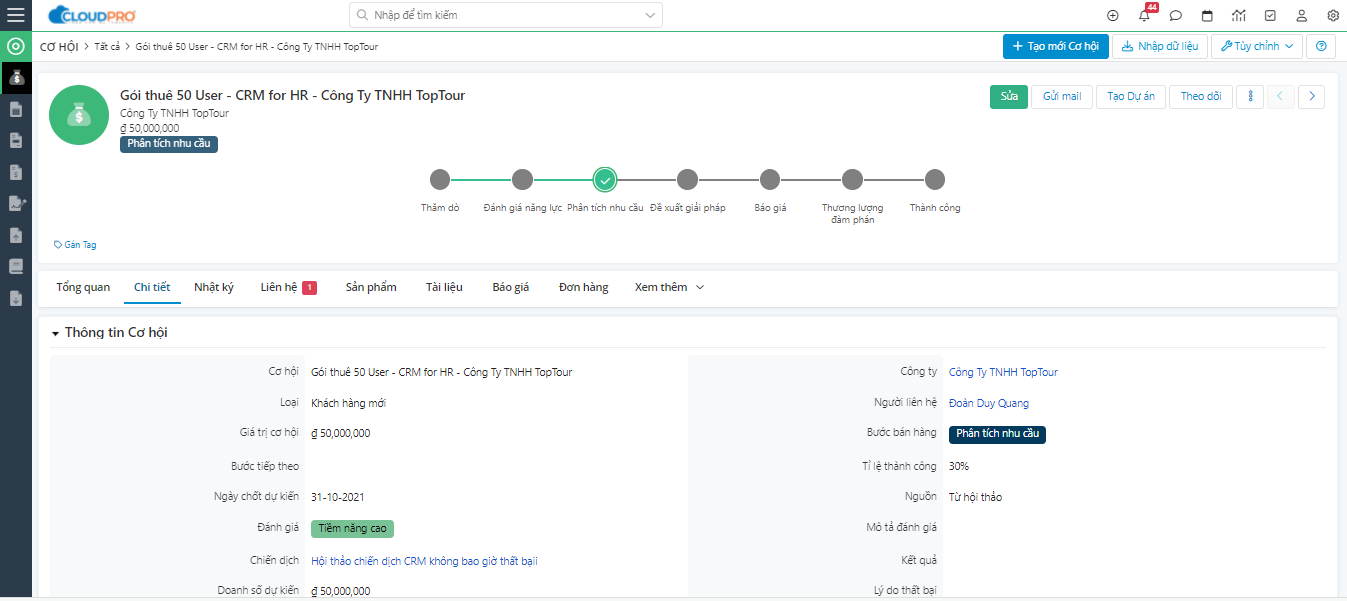Click the CloudPro logo
1347x601 pixels.
point(91,15)
